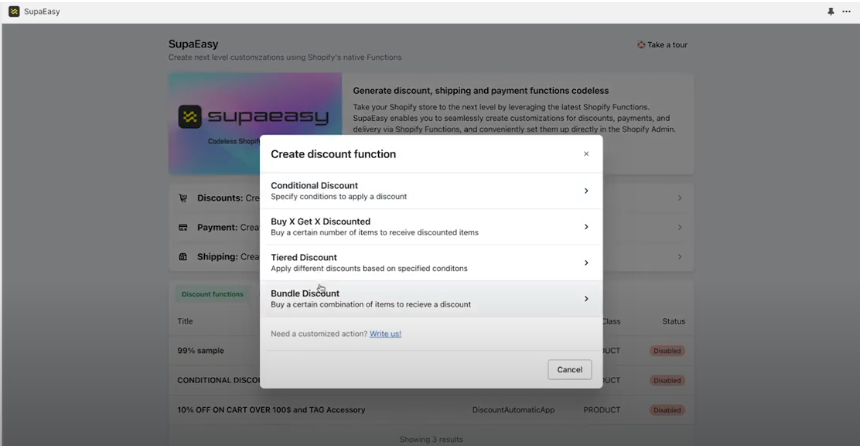Image resolution: width=860 pixels, height=446 pixels.
Task: Click the Status column header
Action: [x=674, y=321]
